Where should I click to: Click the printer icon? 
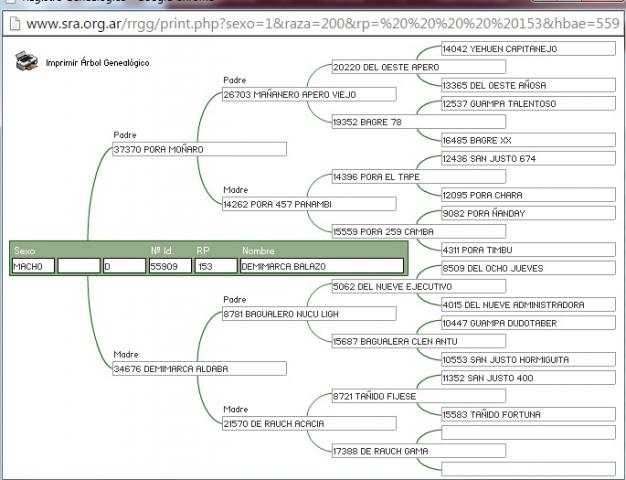pyautogui.click(x=25, y=61)
